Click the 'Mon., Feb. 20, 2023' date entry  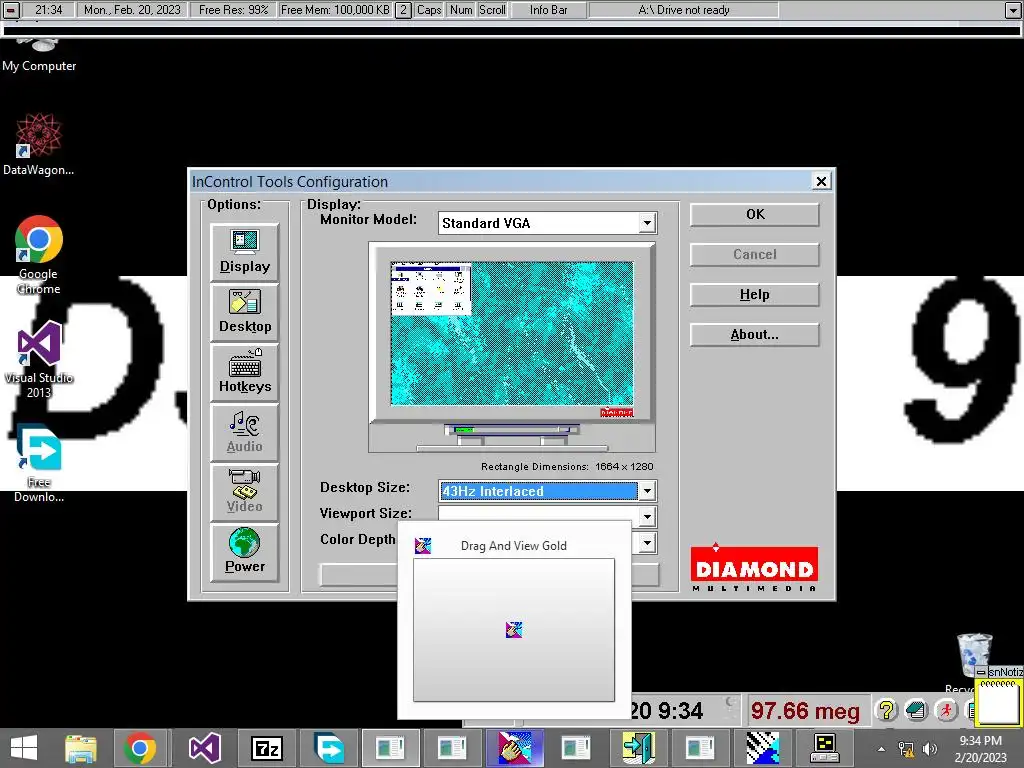click(x=132, y=10)
